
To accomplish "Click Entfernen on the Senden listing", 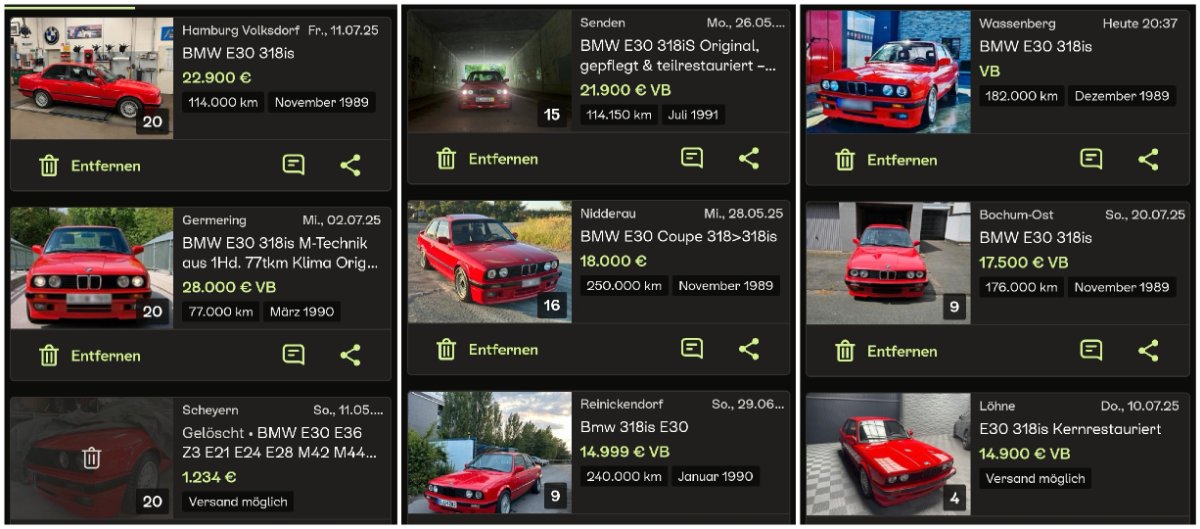I will [487, 158].
